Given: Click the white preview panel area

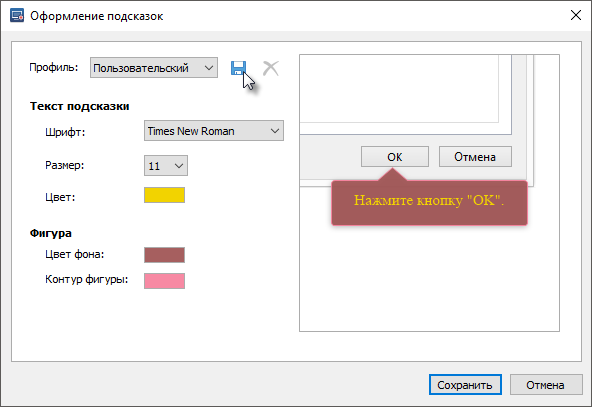Looking at the screenshot, I should (429, 278).
